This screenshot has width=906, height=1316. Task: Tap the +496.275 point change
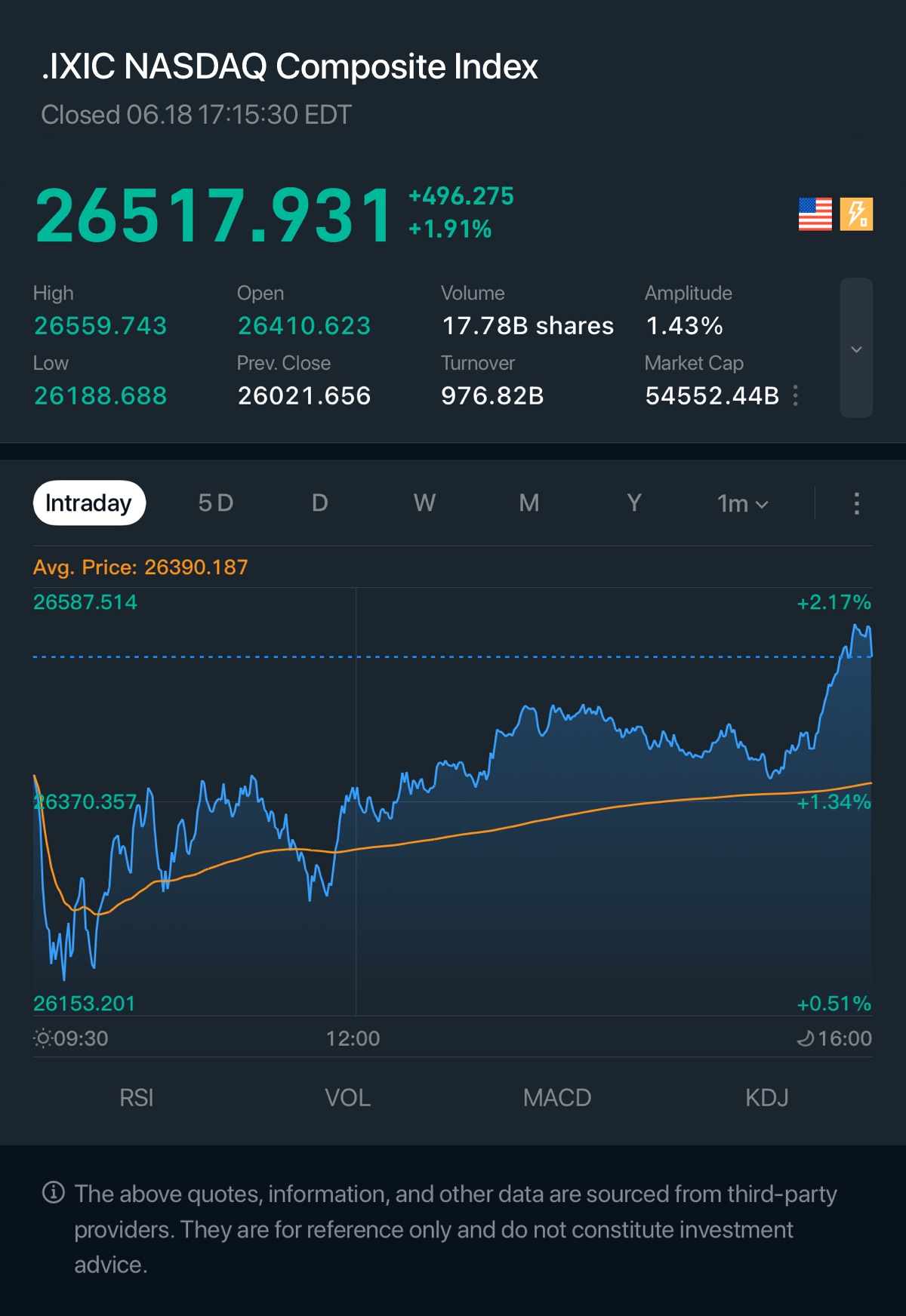point(461,196)
